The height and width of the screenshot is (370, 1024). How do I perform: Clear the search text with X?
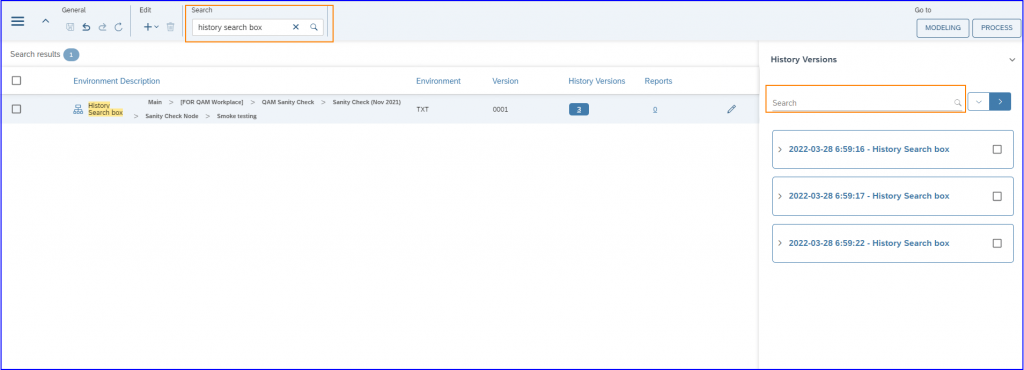pos(296,27)
